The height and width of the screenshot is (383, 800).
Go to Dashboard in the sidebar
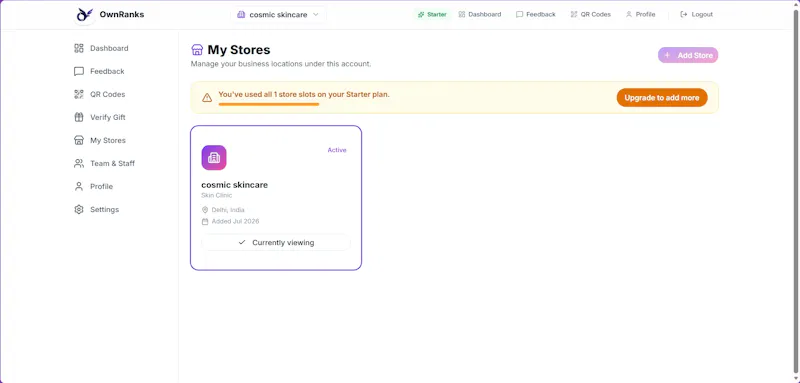(101, 48)
